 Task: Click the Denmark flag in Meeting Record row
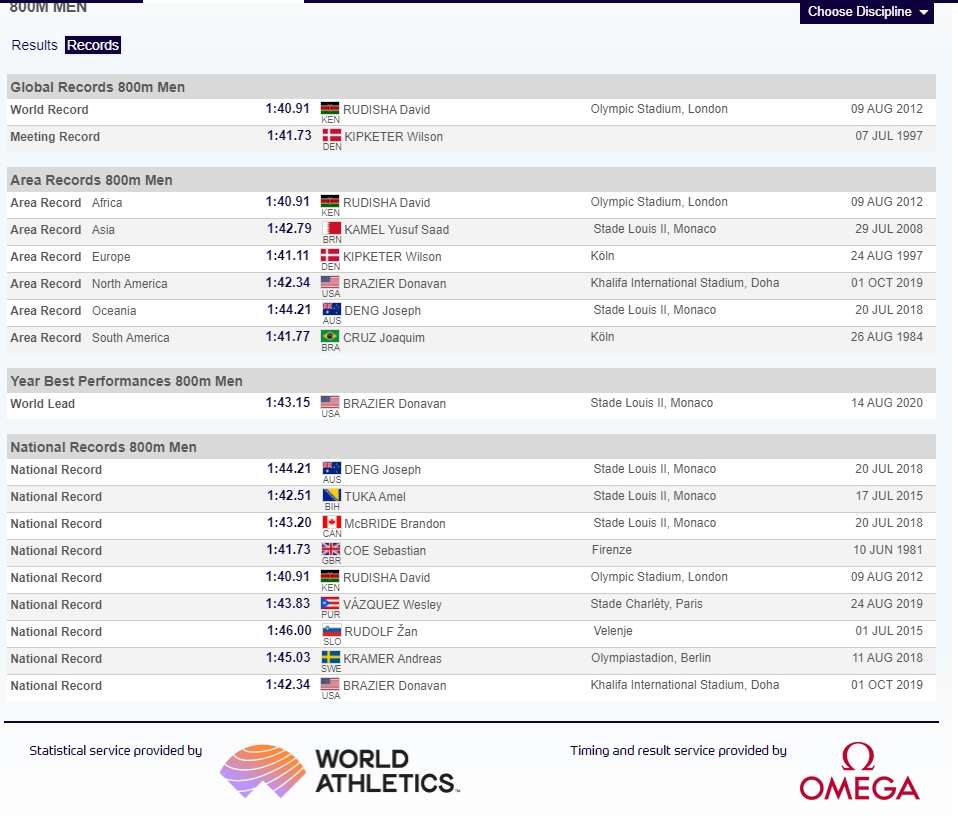(x=330, y=135)
